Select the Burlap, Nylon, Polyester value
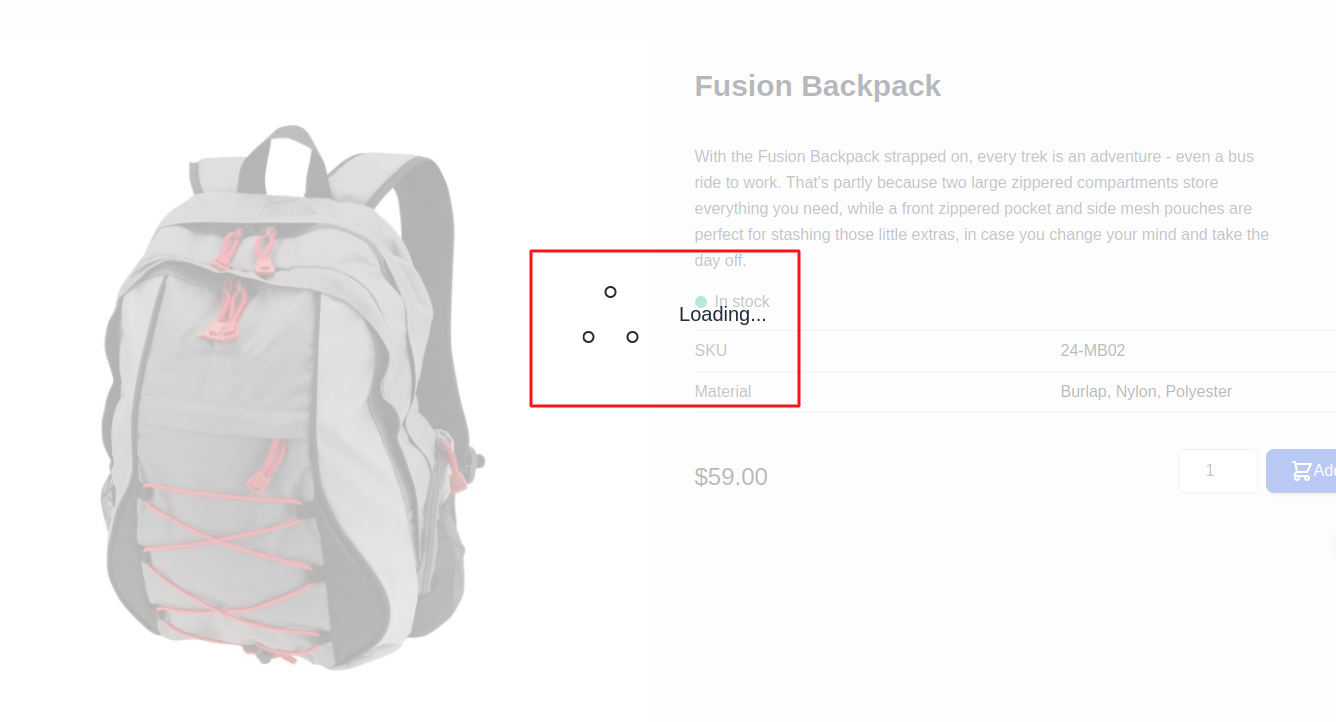The image size is (1336, 722). 1145,392
